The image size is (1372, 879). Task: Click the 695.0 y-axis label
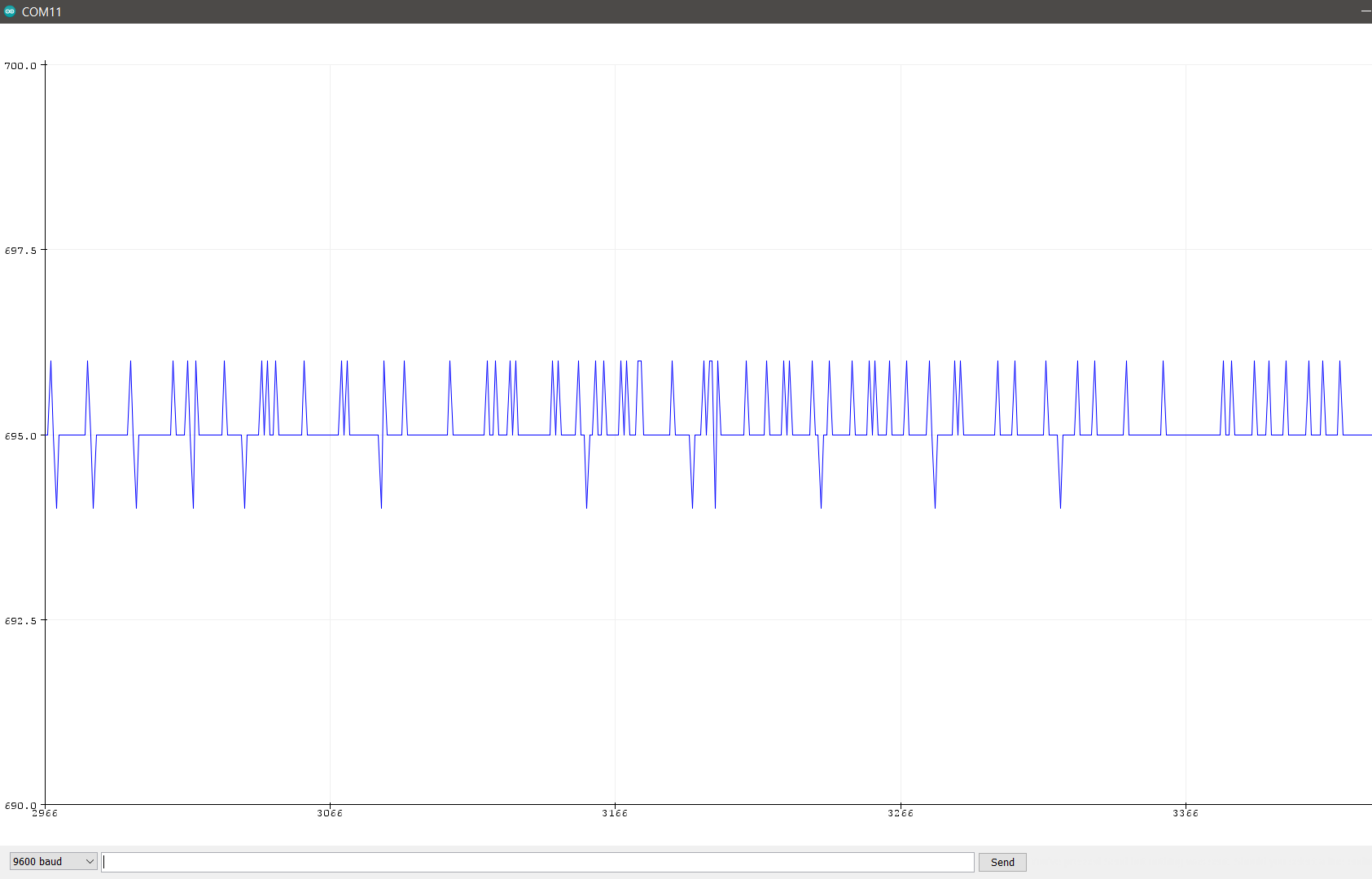(20, 435)
